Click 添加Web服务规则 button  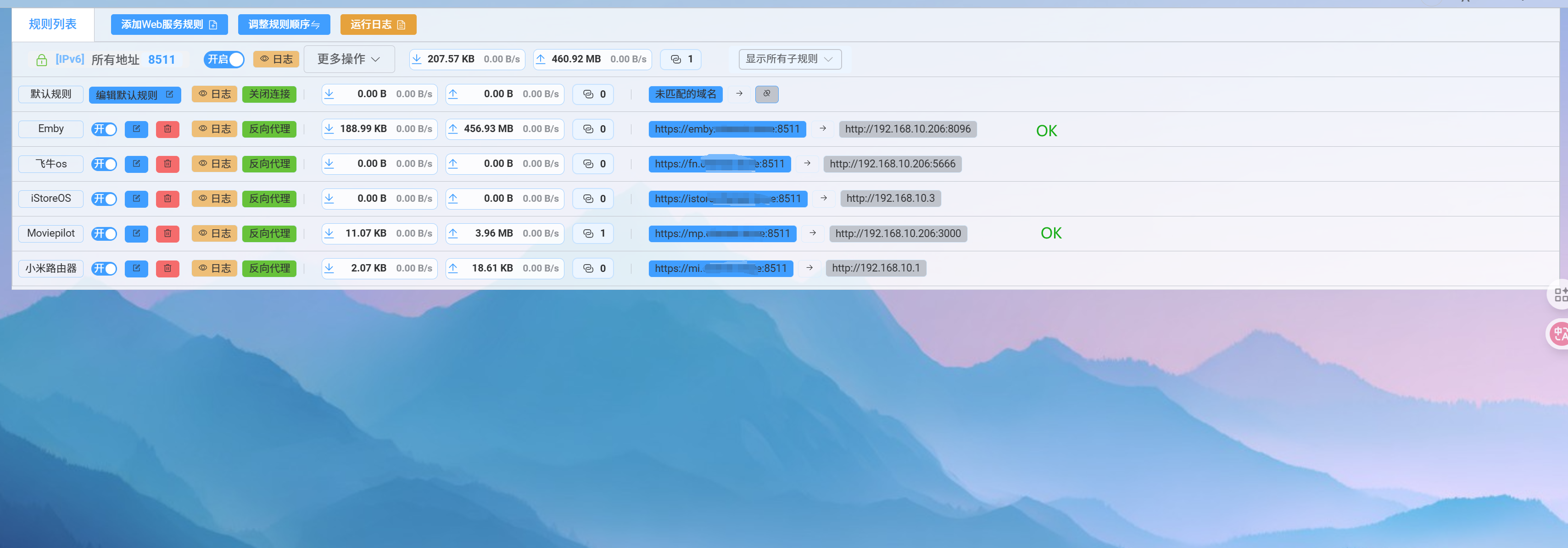point(168,24)
